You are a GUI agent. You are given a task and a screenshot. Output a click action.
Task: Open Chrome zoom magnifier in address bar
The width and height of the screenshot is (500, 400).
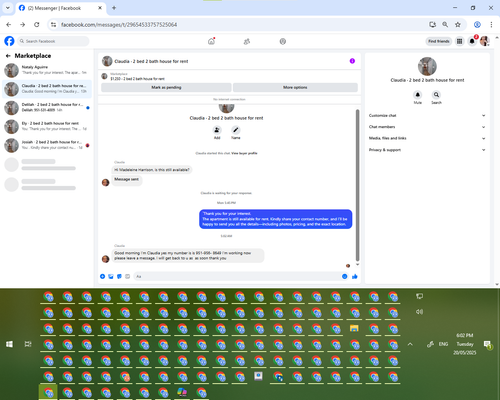445,24
